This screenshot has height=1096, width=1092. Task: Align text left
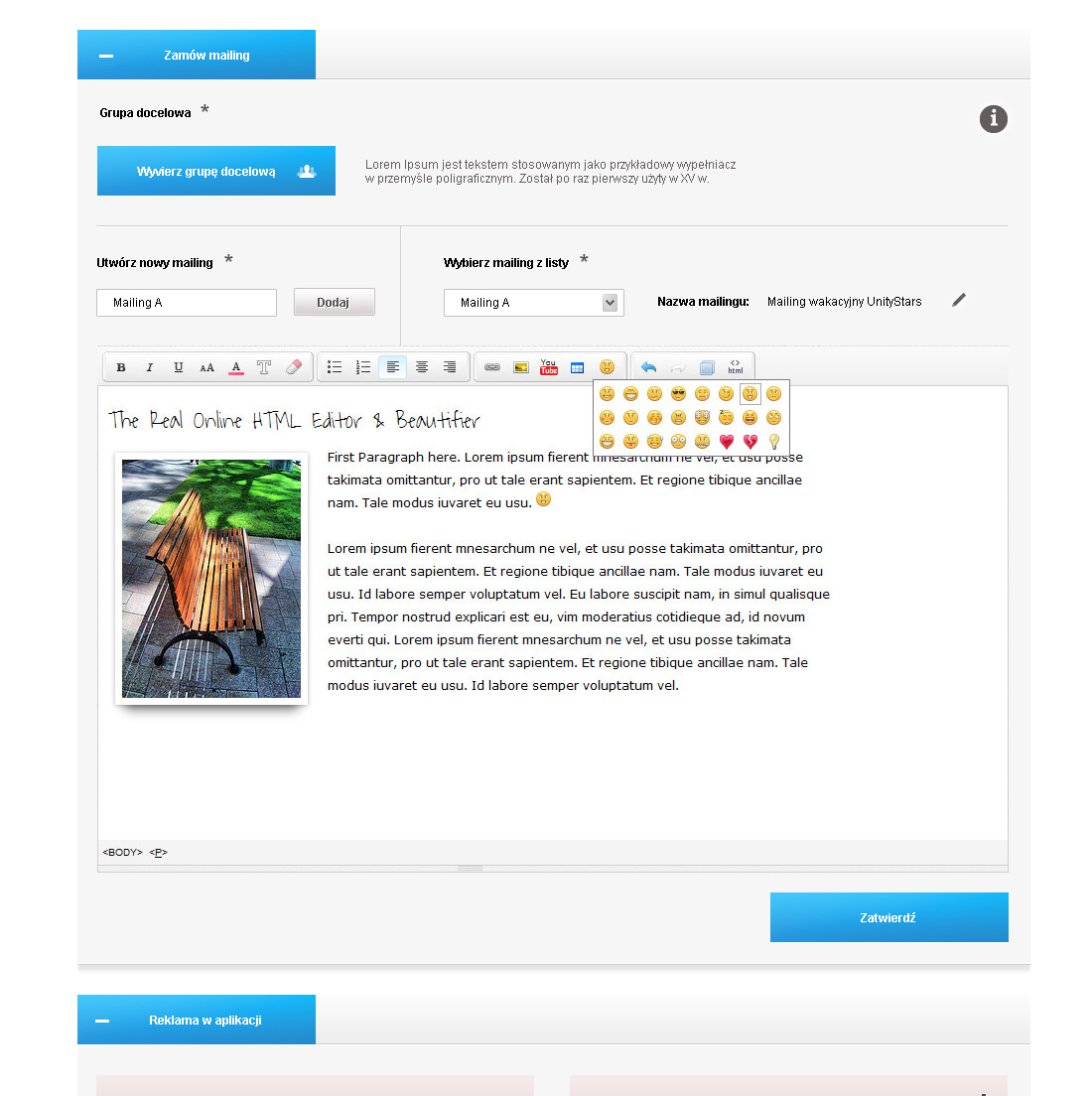click(393, 367)
